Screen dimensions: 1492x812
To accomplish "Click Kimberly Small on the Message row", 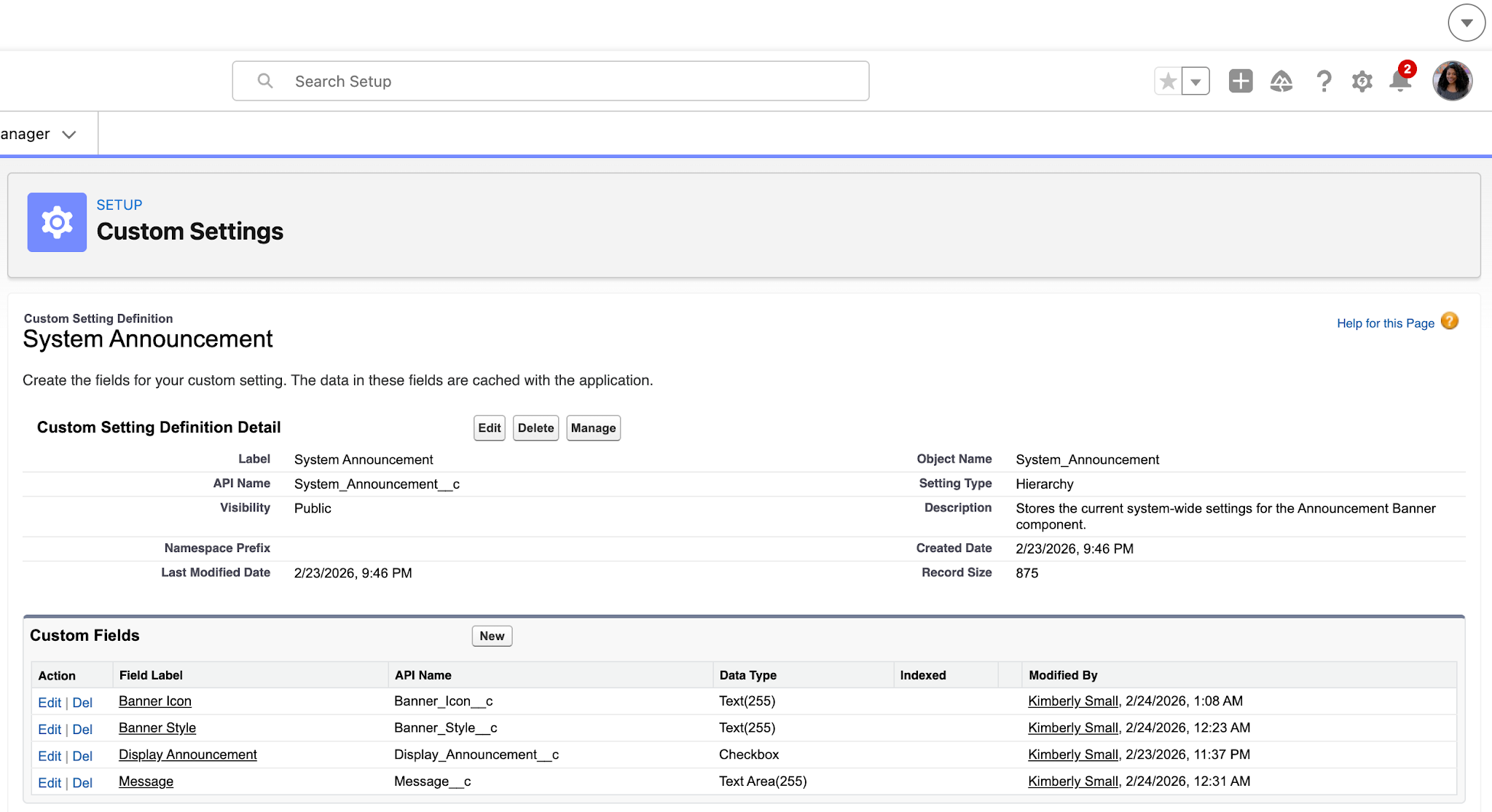I will coord(1072,781).
